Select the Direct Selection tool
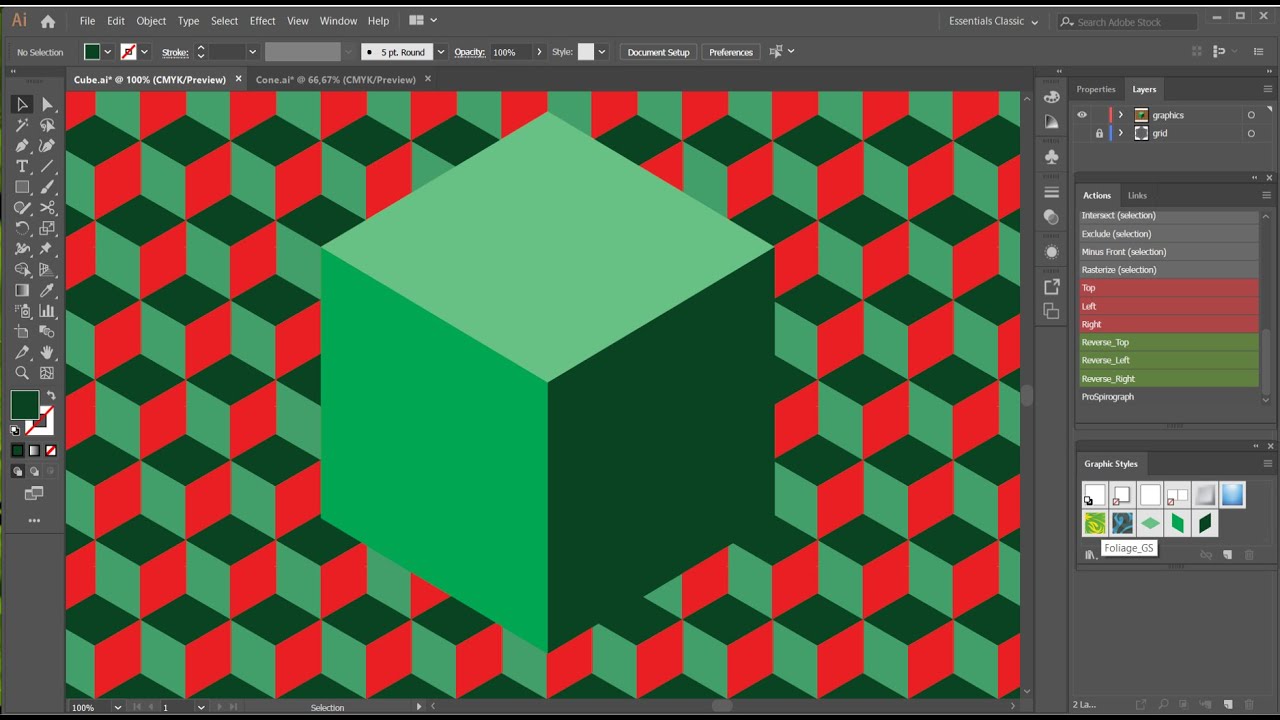 coord(48,104)
